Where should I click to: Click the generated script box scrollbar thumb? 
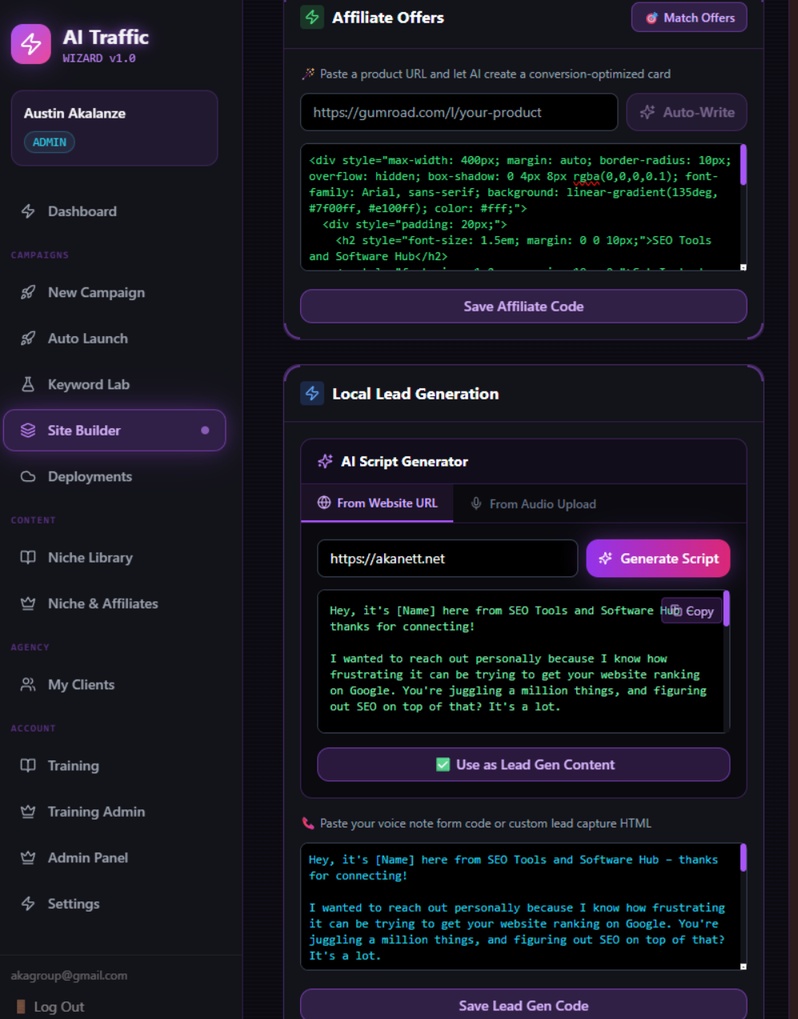(x=727, y=608)
